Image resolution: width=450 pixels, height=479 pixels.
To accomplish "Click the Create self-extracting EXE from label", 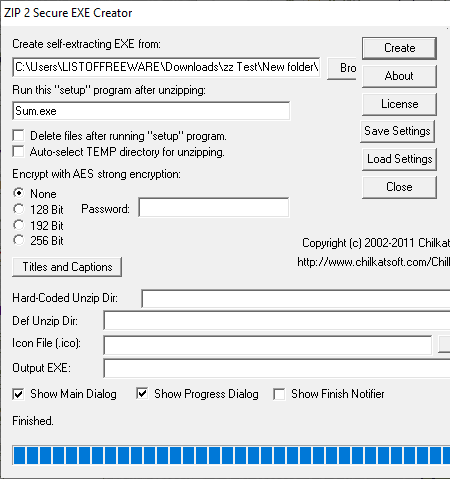I will pos(86,44).
